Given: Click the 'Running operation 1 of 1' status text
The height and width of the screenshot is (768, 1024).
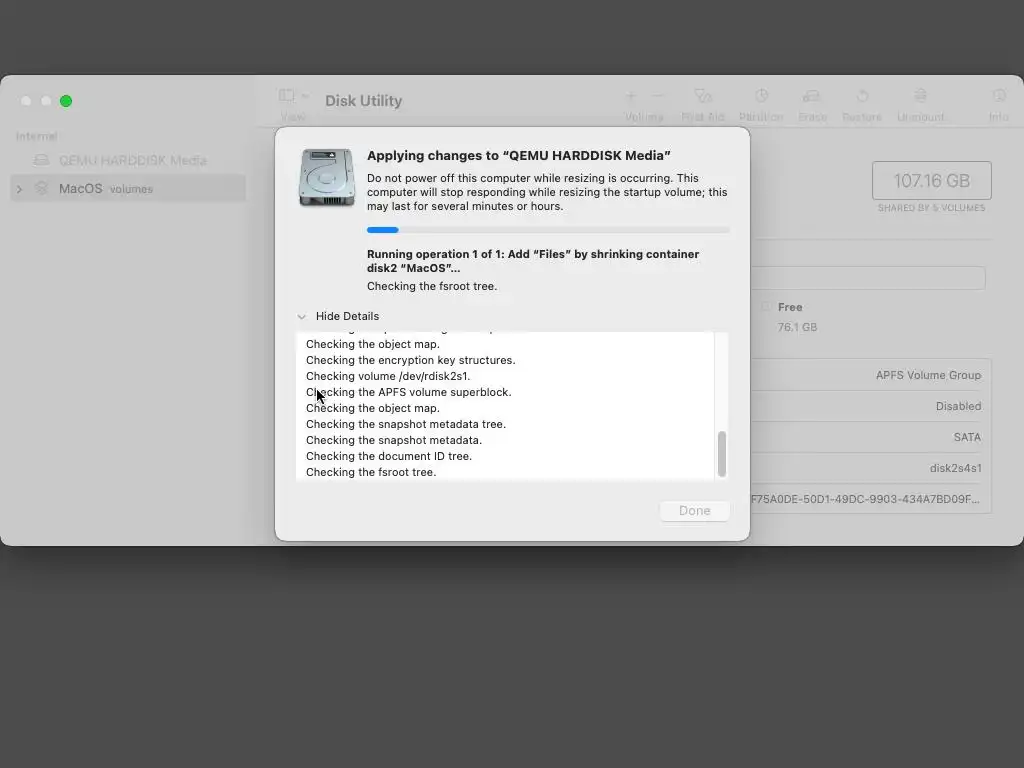Looking at the screenshot, I should click(533, 261).
